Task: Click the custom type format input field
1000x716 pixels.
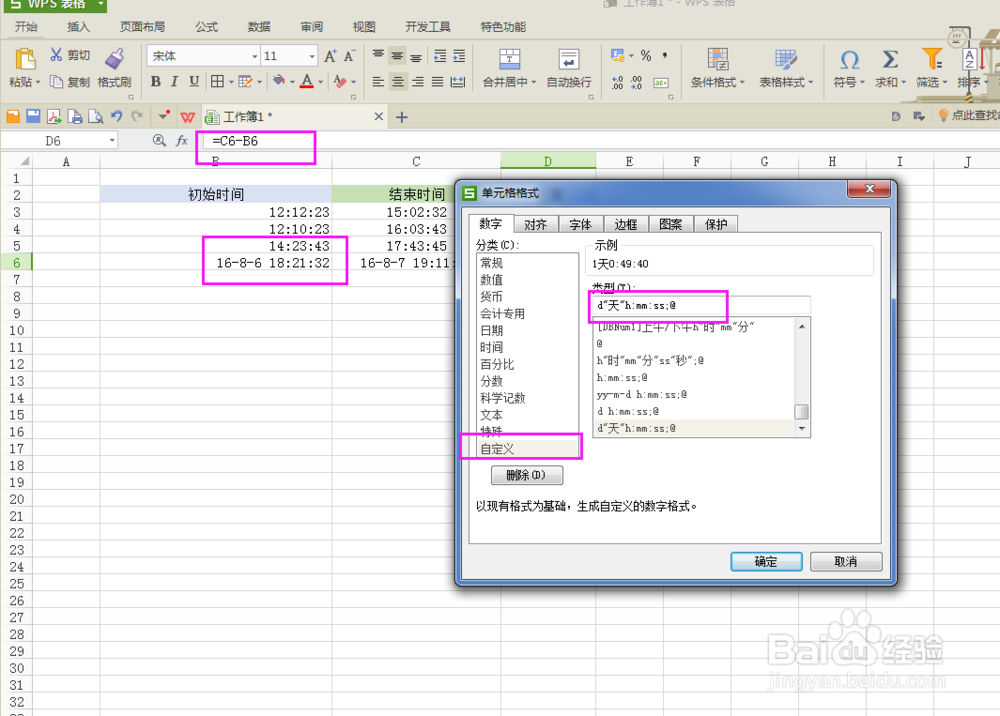Action: [701, 305]
